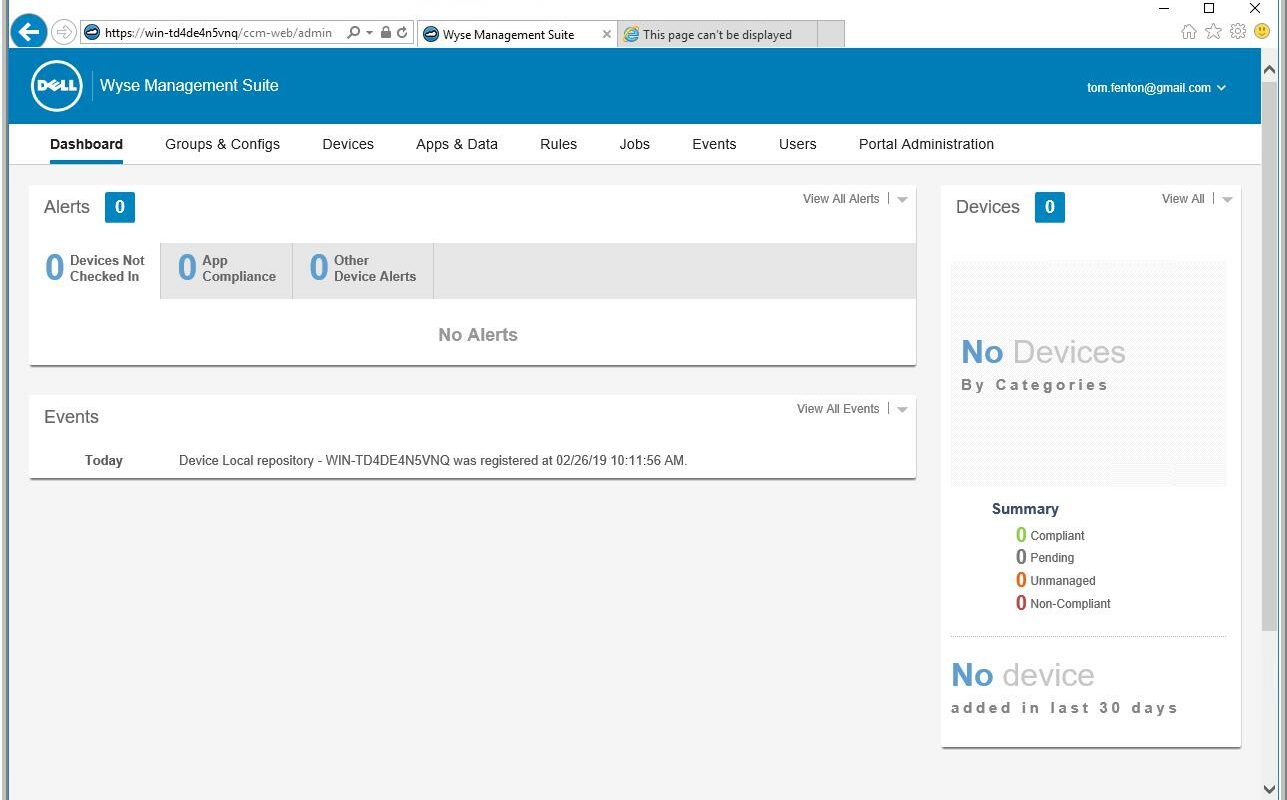Screen dimensions: 1287x800
Task: Expand the Devices panel dropdown arrow
Action: pyautogui.click(x=1227, y=200)
